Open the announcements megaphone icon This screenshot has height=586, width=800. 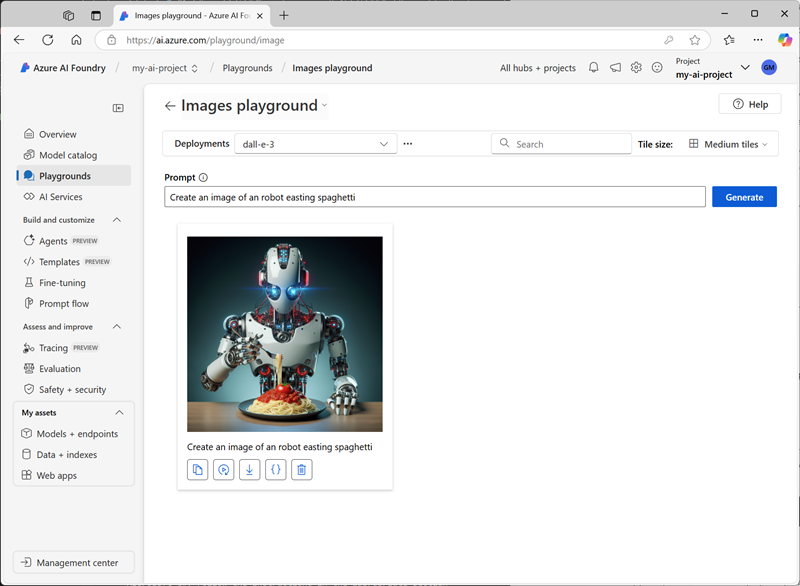pyautogui.click(x=615, y=68)
